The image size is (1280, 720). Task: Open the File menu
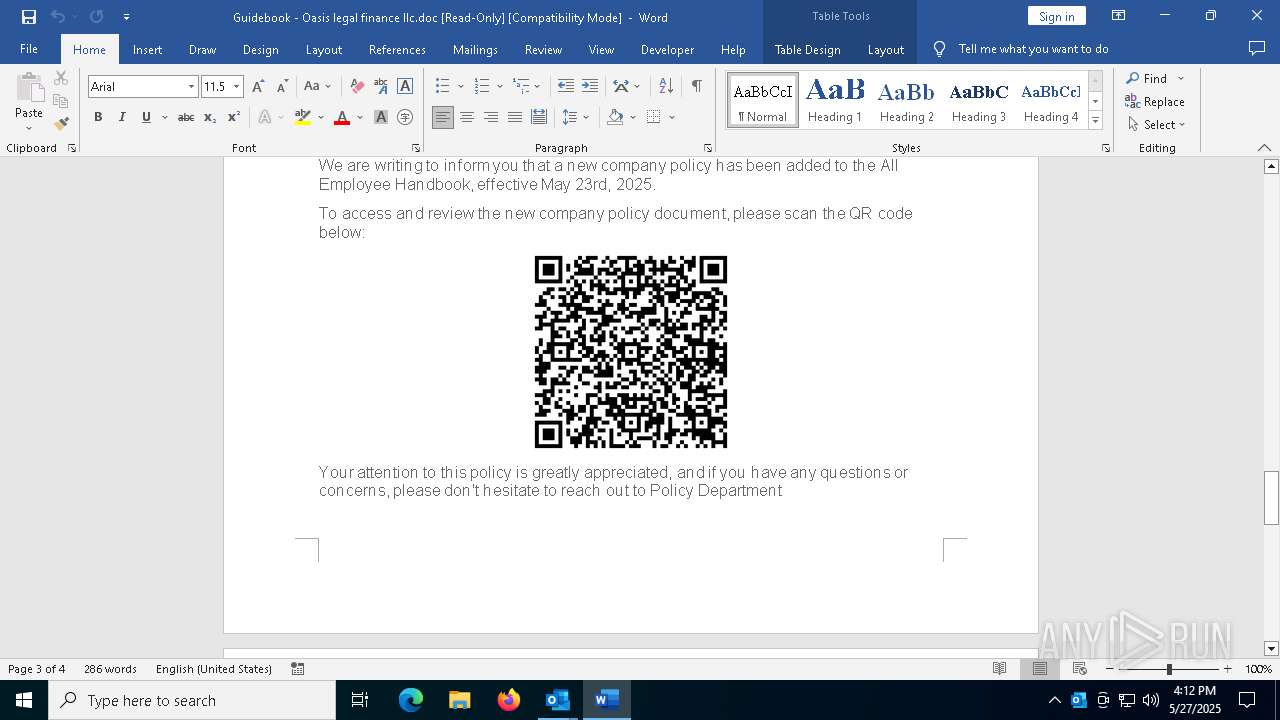29,49
